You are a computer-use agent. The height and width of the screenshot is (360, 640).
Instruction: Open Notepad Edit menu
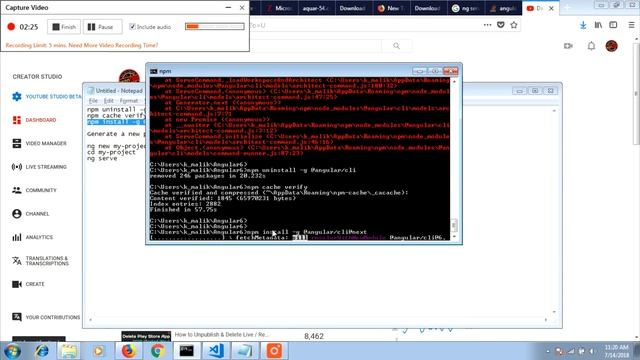[108, 101]
